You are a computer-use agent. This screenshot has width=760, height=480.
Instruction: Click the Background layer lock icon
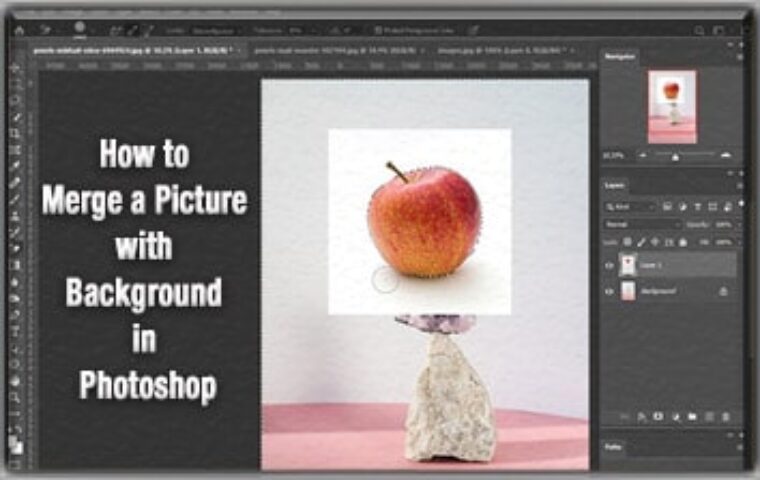coord(723,291)
